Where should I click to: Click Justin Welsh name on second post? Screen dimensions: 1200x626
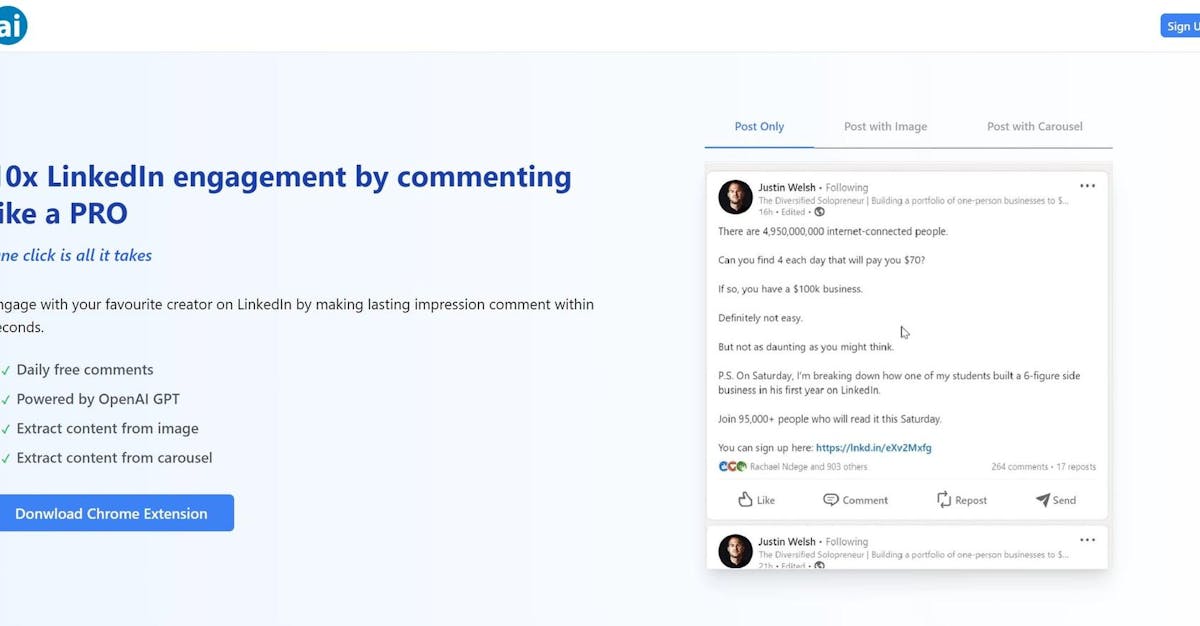point(787,542)
